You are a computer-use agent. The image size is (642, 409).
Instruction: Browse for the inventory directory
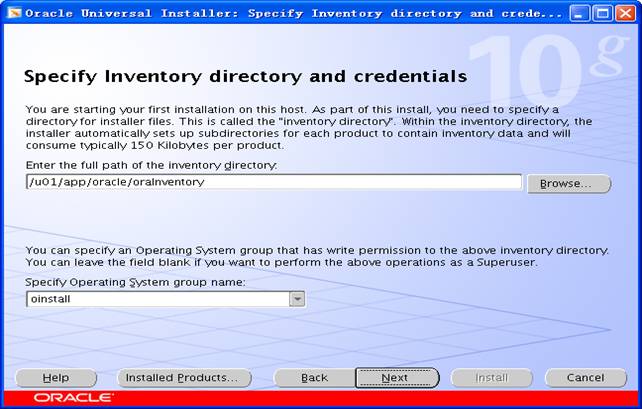click(569, 183)
